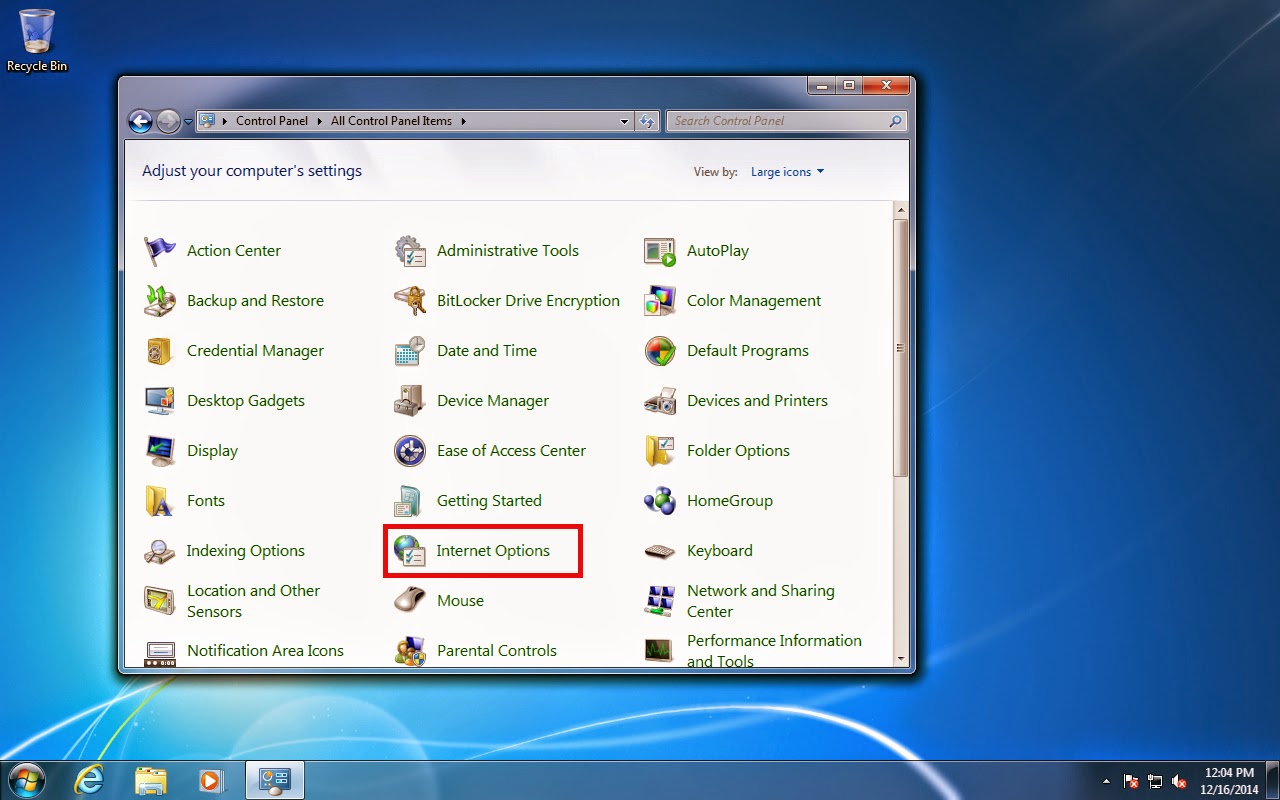Click the search magnifier icon
The width and height of the screenshot is (1280, 800).
(x=896, y=121)
